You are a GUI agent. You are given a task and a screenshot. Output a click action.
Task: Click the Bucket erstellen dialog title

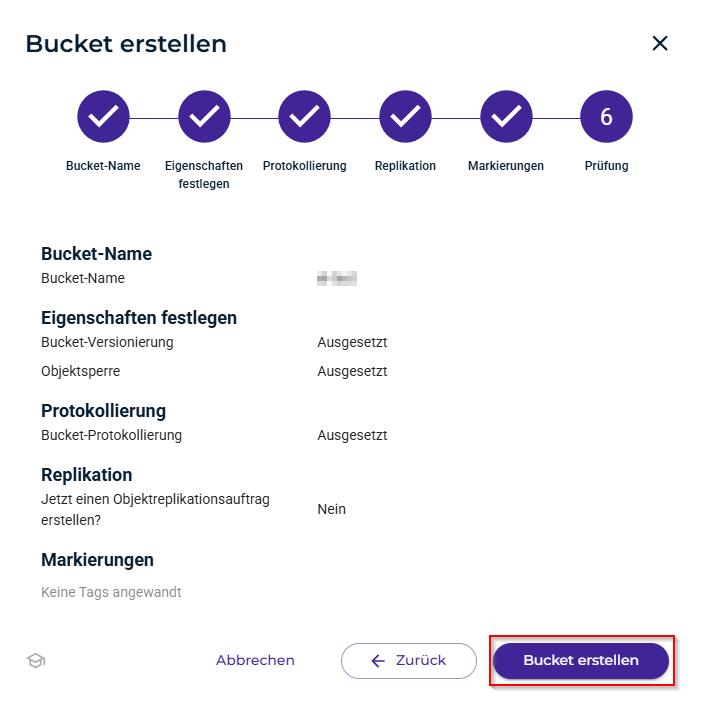tap(126, 44)
